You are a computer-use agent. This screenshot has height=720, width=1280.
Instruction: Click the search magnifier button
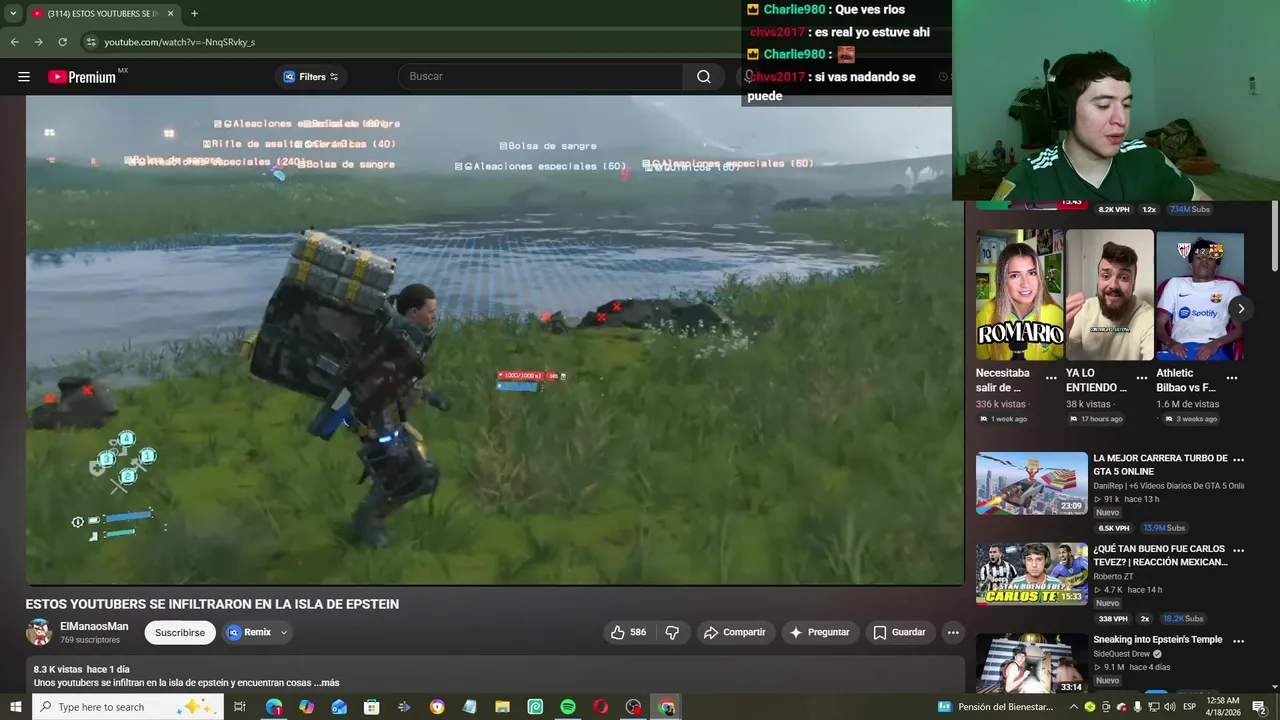pyautogui.click(x=704, y=76)
